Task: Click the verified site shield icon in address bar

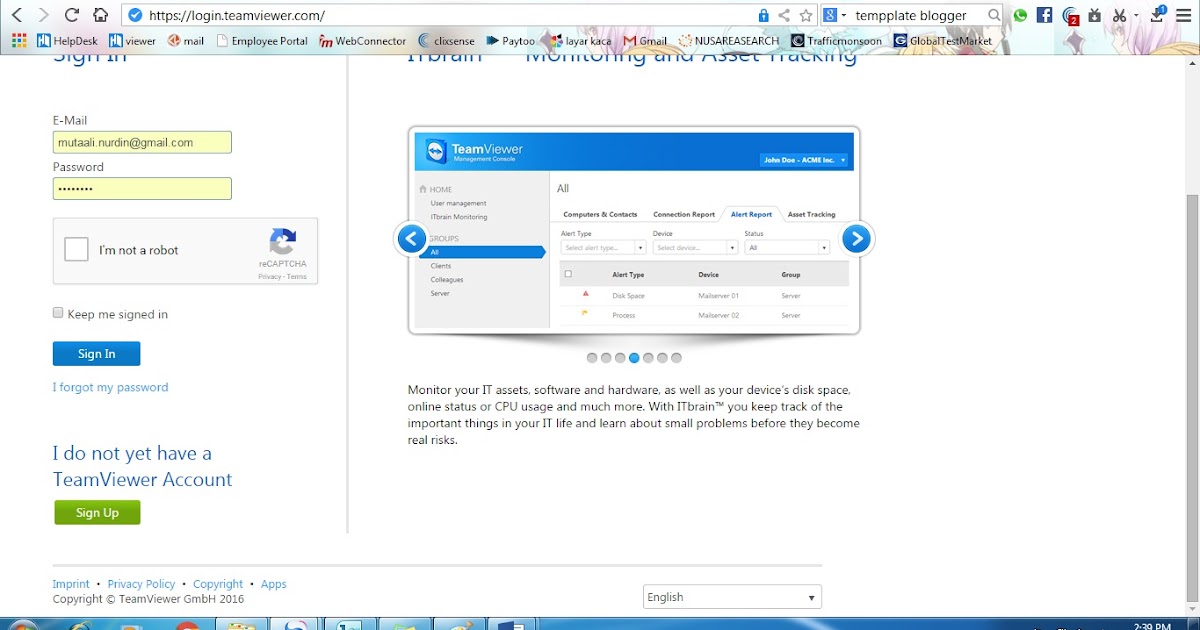Action: tap(136, 15)
